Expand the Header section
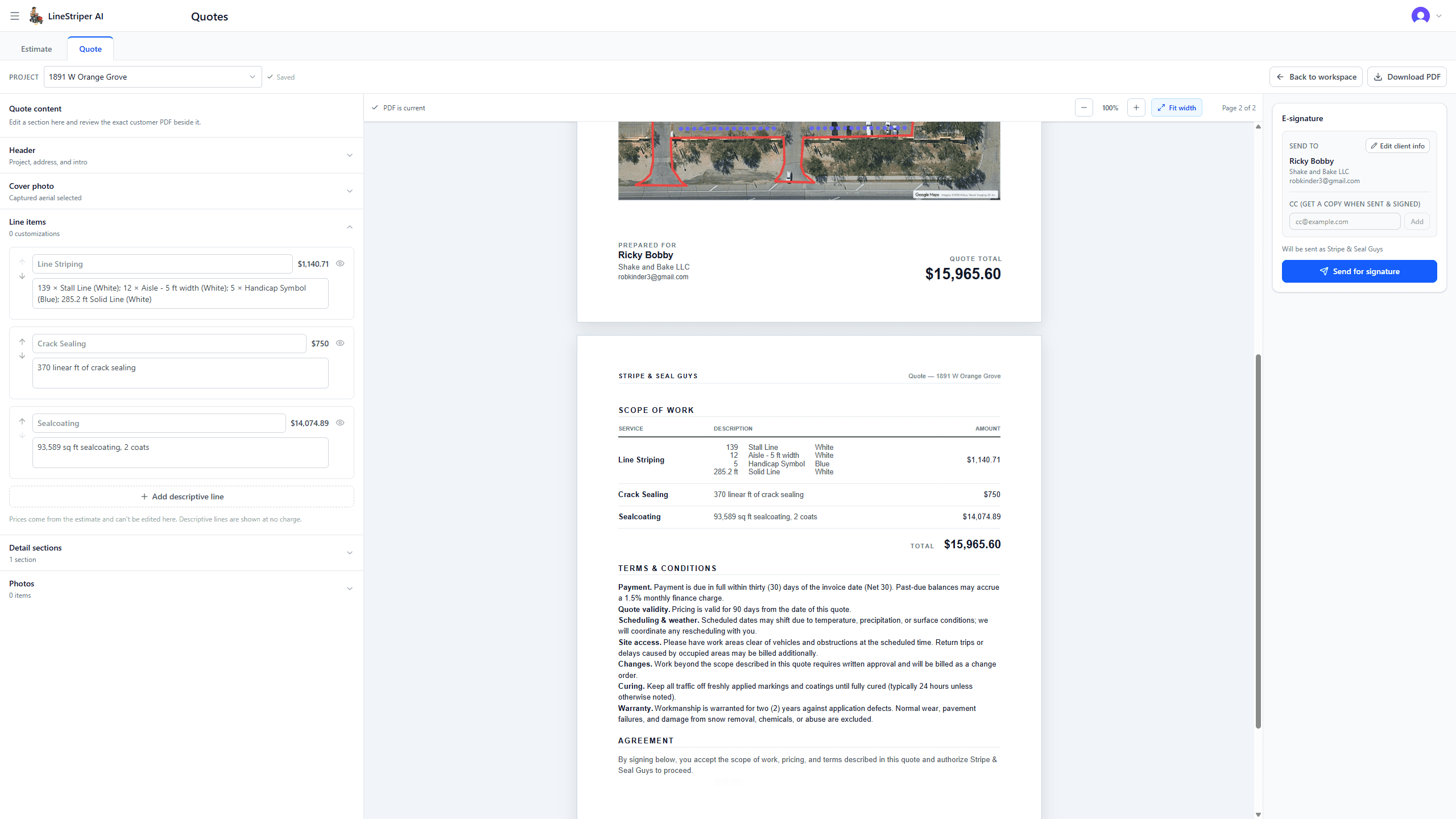Screen dimensions: 1456x819 (181, 155)
